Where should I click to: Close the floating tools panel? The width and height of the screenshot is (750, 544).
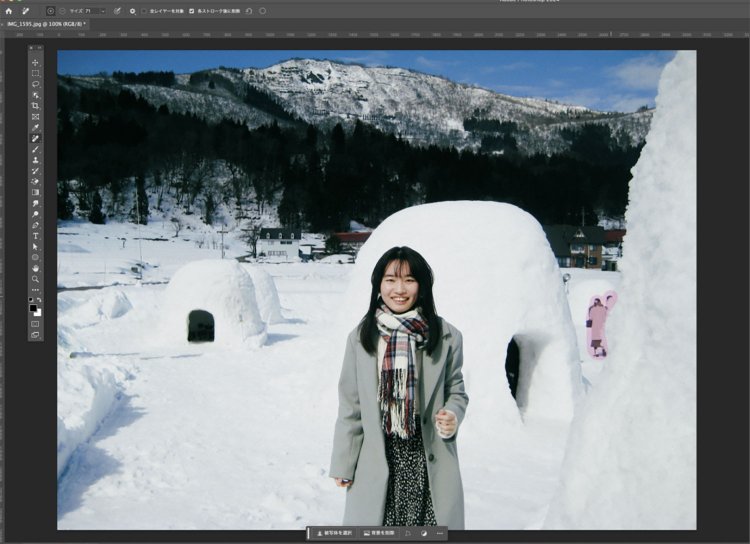(31, 48)
